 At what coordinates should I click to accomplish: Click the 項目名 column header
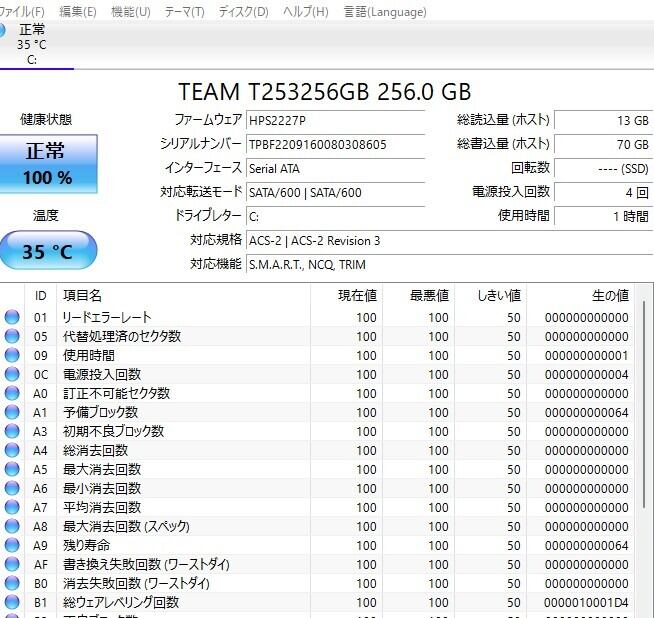[184, 296]
